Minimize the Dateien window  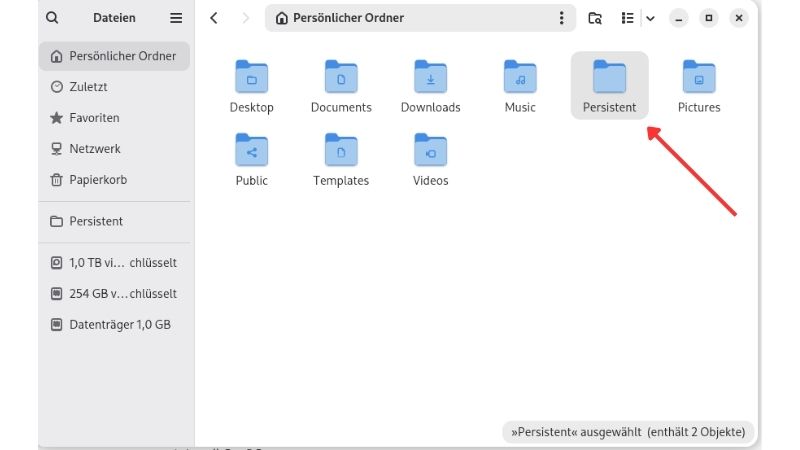[679, 18]
